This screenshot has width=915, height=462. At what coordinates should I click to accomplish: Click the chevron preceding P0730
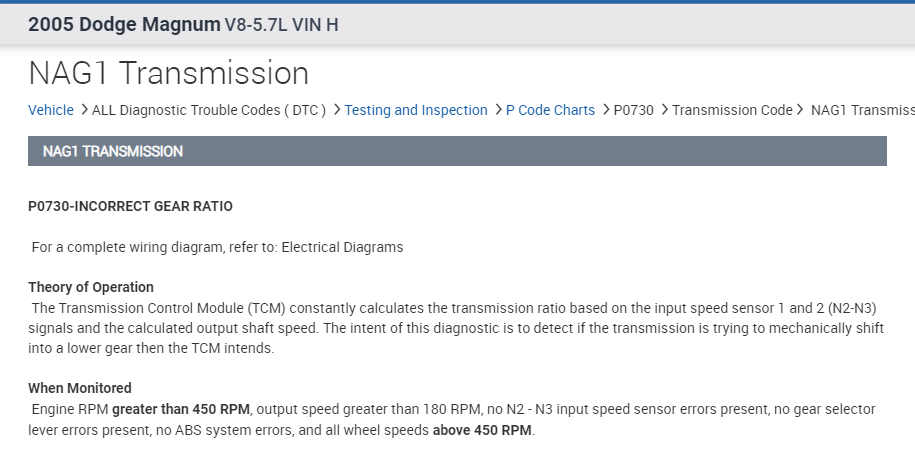click(605, 110)
